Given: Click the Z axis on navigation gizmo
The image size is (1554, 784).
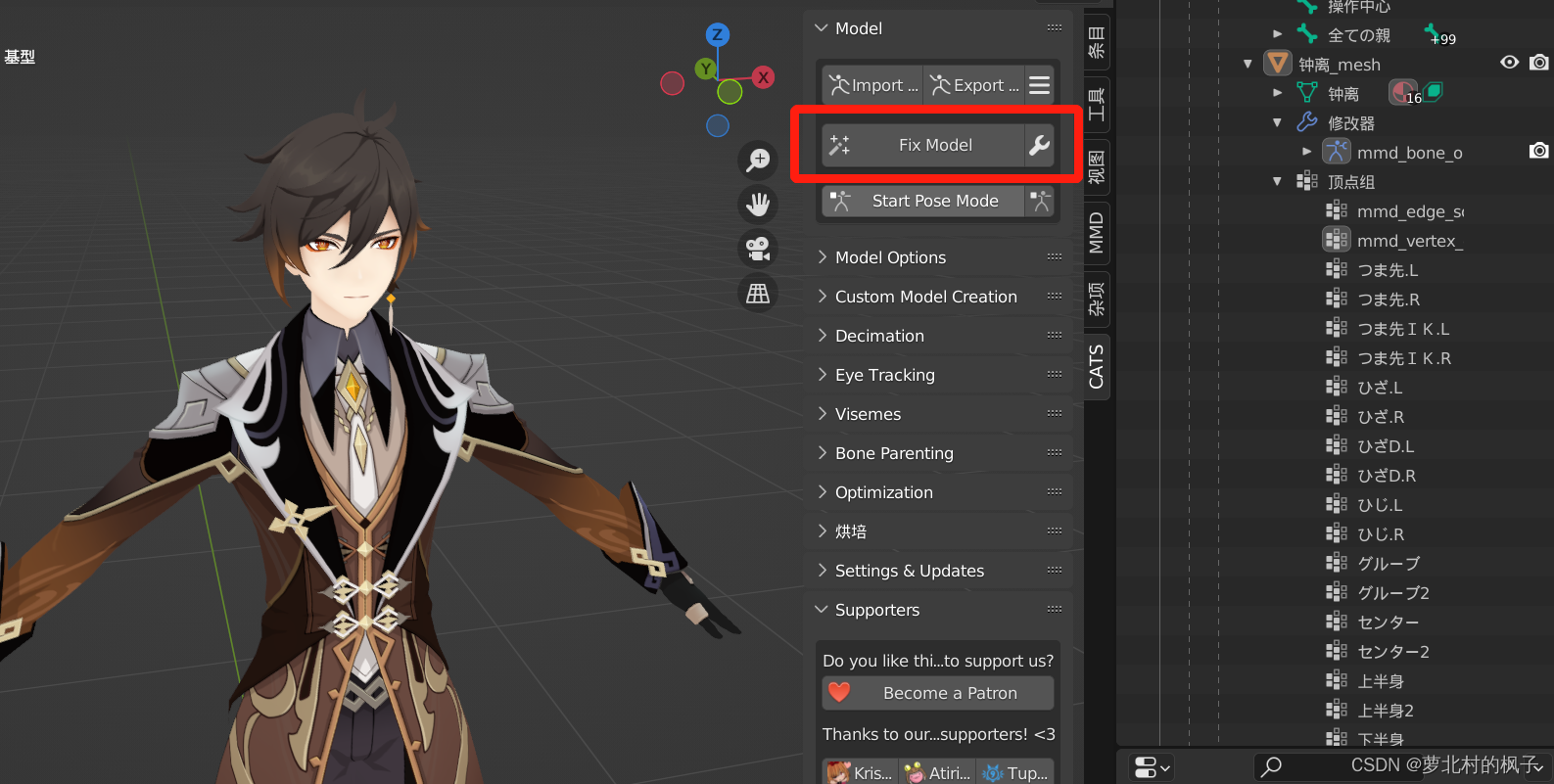Looking at the screenshot, I should click(x=718, y=35).
